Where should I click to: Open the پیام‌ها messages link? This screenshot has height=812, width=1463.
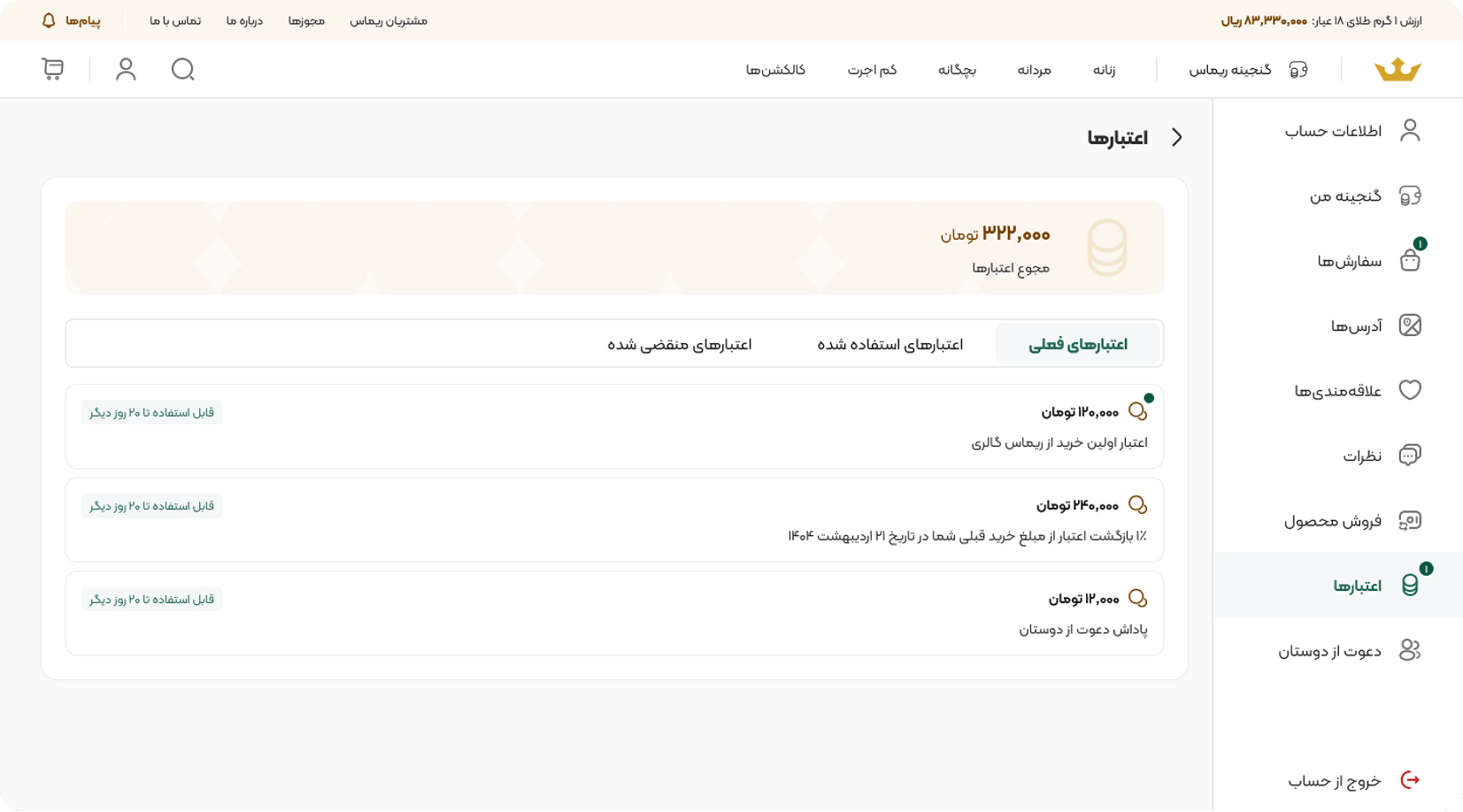pos(82,20)
